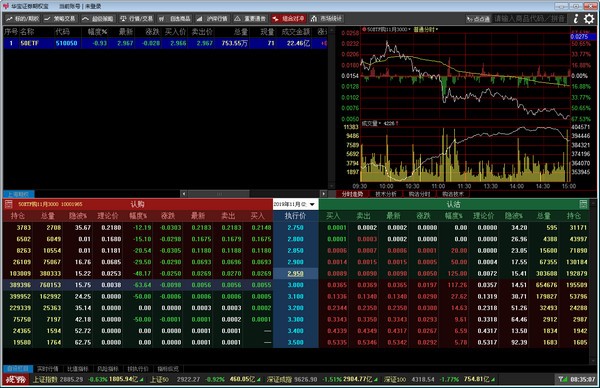Open the settings gear icon
600x388 pixels.
click(x=589, y=18)
